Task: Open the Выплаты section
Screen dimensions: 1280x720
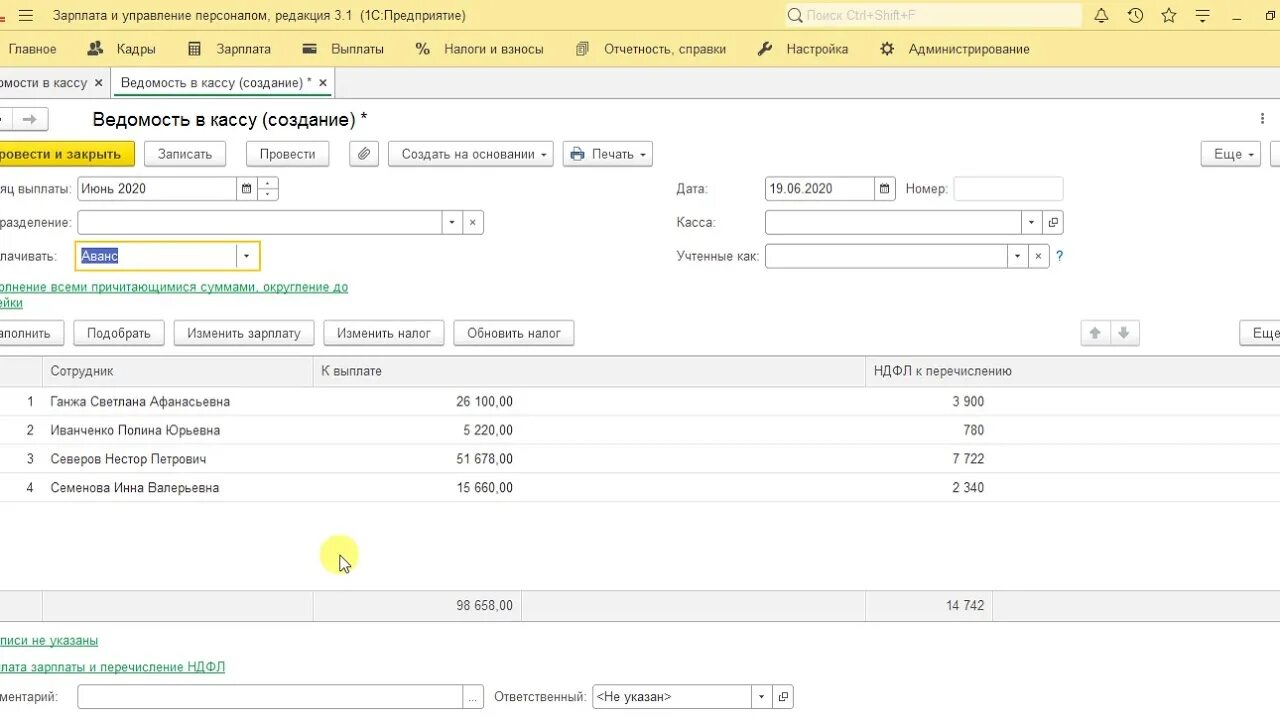Action: coord(343,49)
